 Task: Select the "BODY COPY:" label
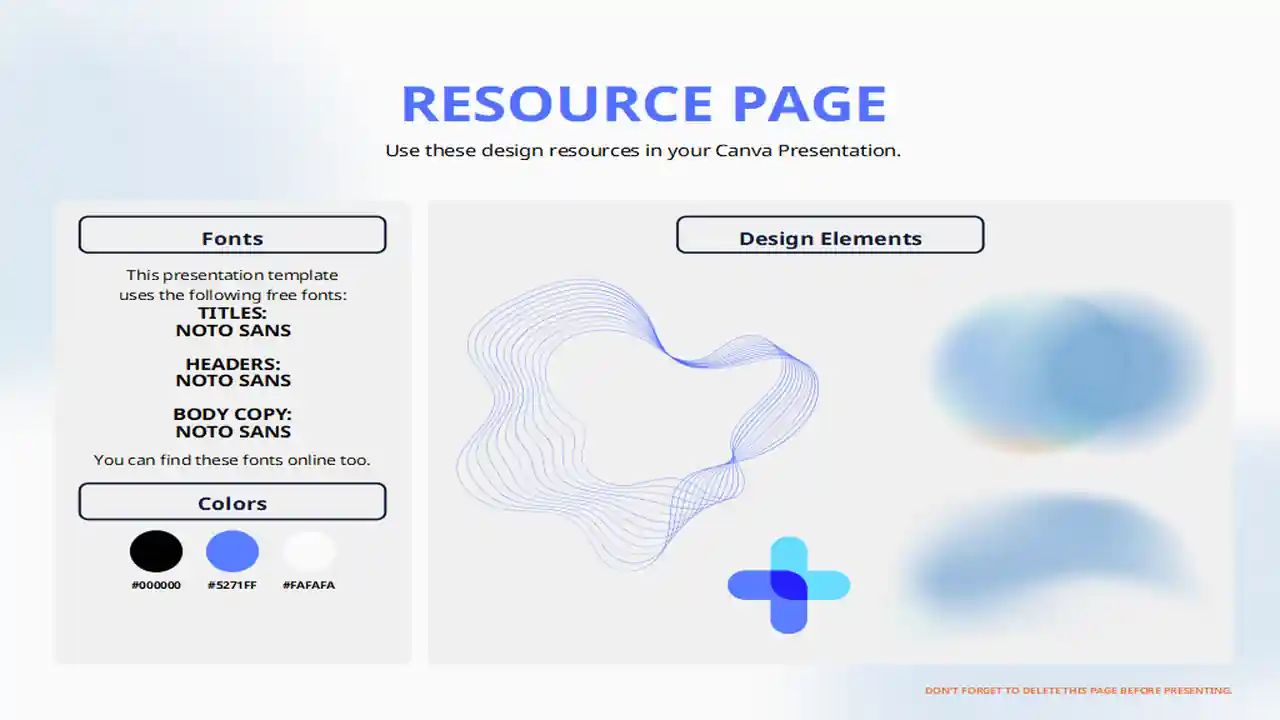(233, 414)
